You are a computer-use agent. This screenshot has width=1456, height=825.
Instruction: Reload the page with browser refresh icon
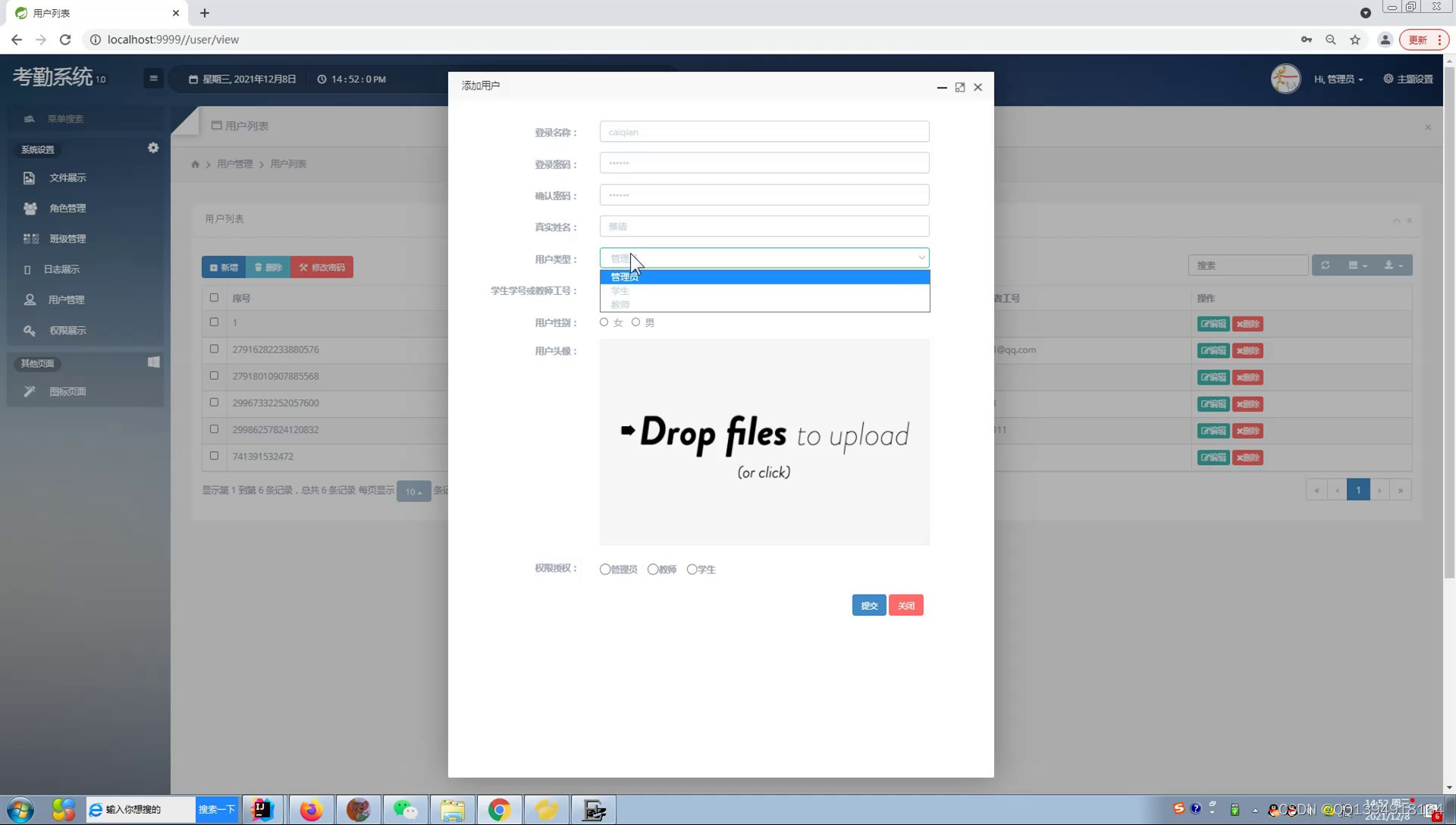[x=65, y=39]
